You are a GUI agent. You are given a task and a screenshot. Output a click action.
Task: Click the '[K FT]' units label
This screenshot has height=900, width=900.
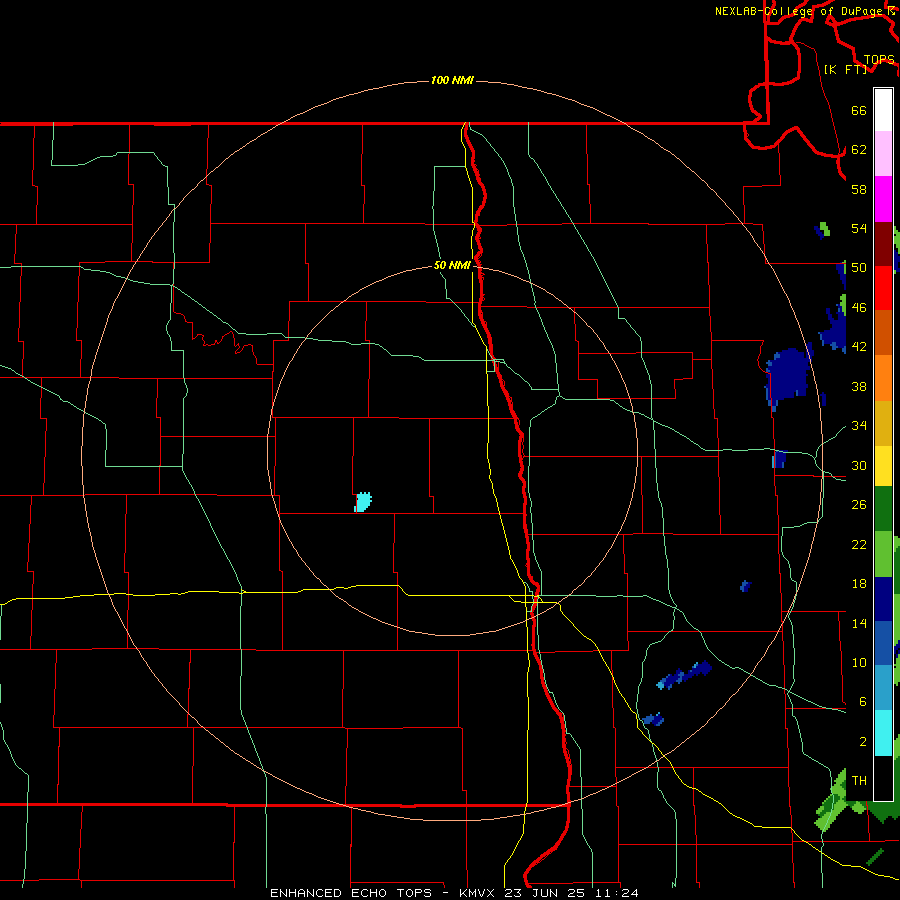pos(845,69)
